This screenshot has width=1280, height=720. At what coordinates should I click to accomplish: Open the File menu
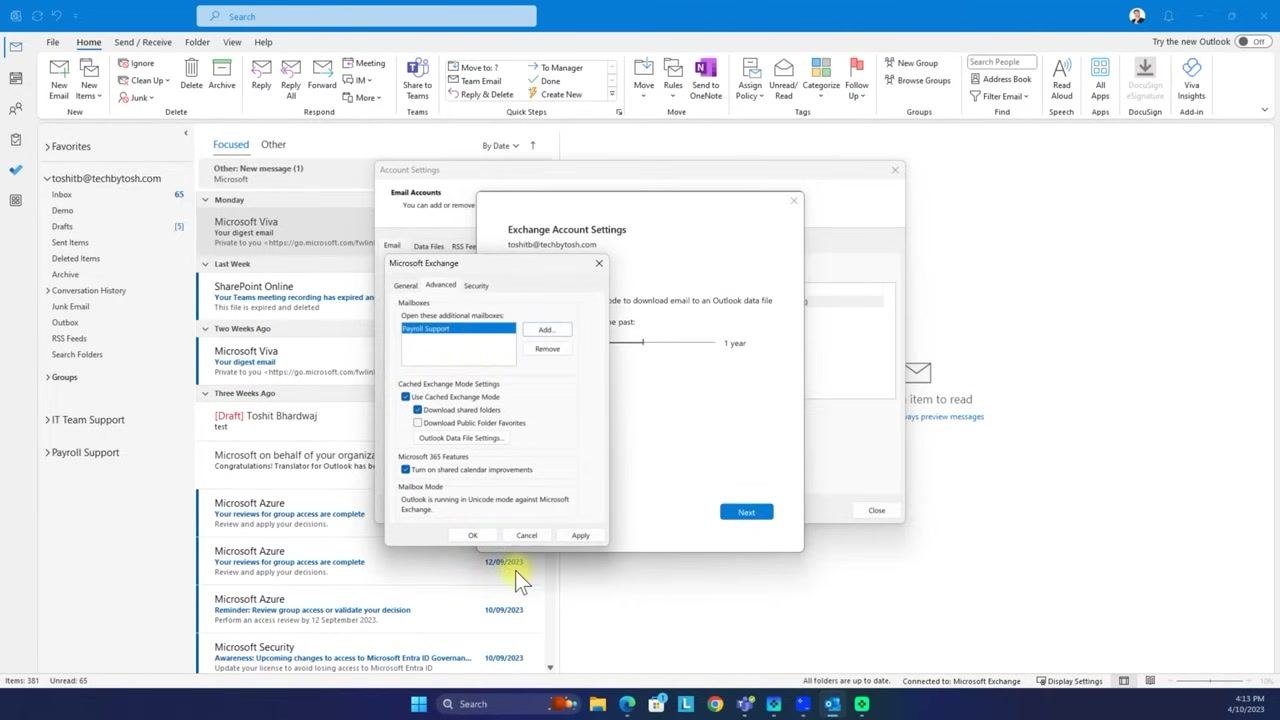point(53,42)
